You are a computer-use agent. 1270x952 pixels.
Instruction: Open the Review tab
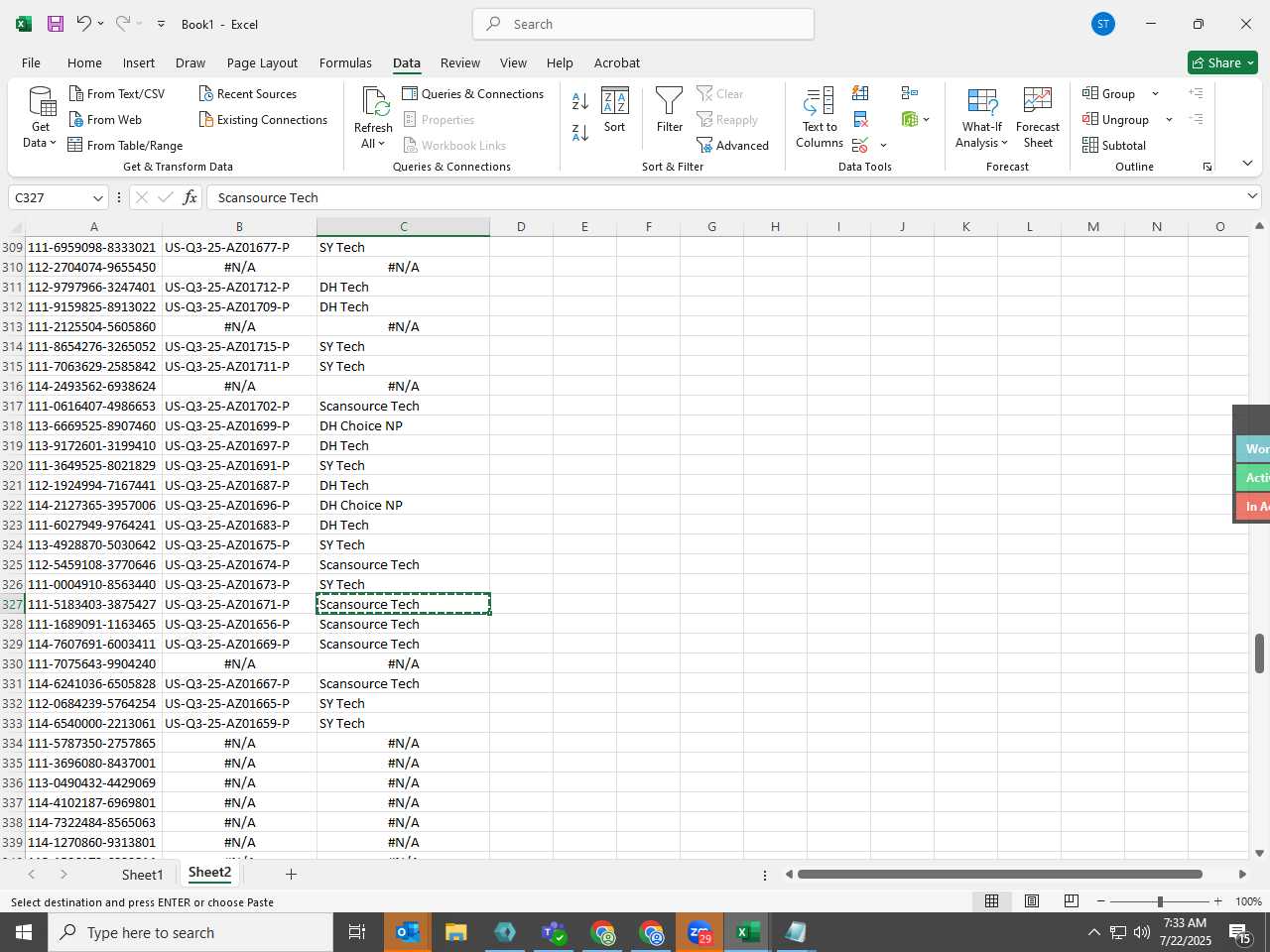460,62
